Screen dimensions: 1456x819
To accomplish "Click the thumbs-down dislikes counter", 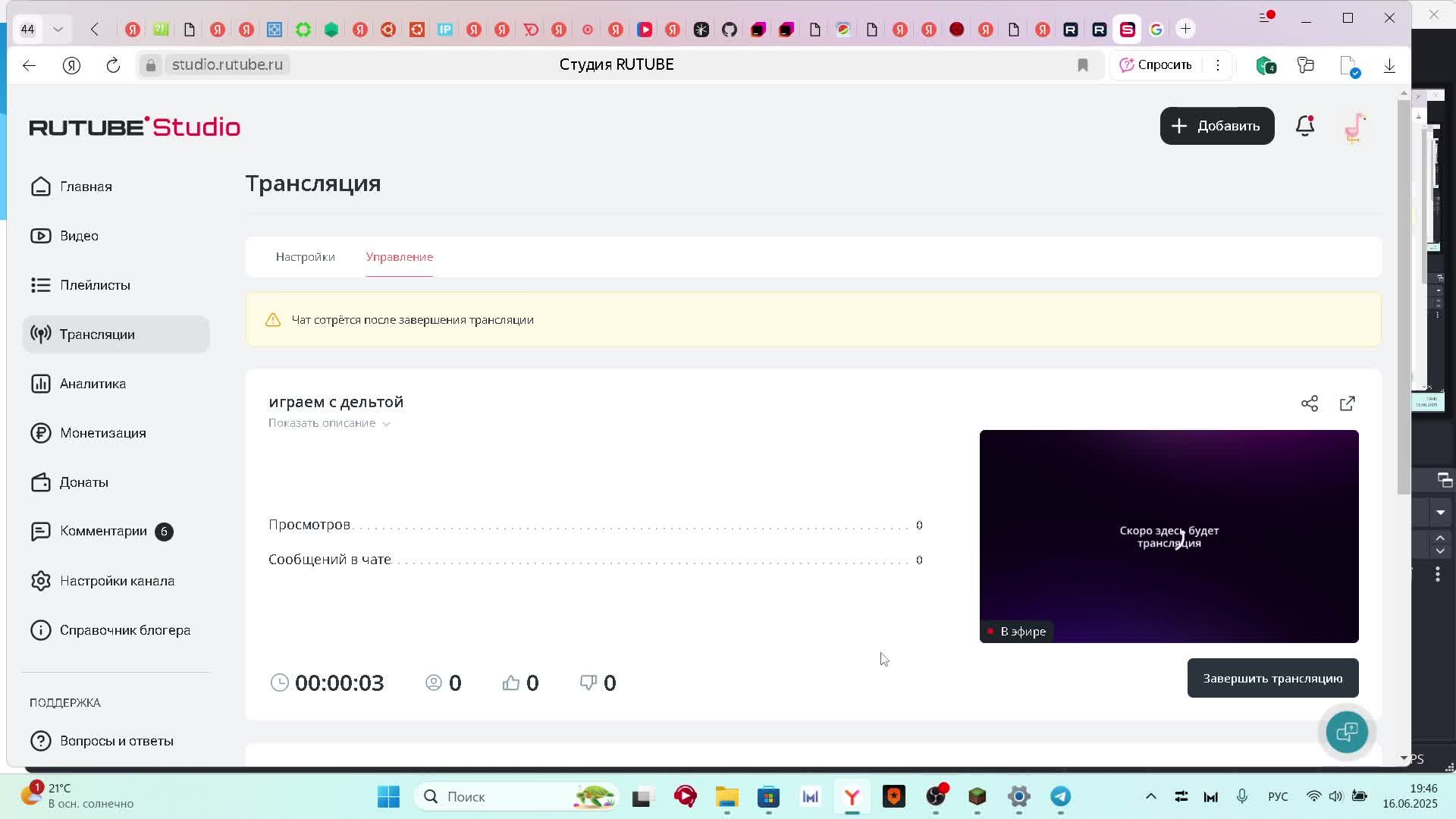I will [598, 682].
